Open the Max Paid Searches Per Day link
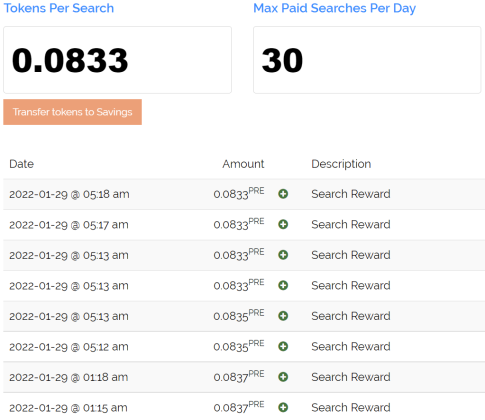The height and width of the screenshot is (420, 485). point(334,8)
